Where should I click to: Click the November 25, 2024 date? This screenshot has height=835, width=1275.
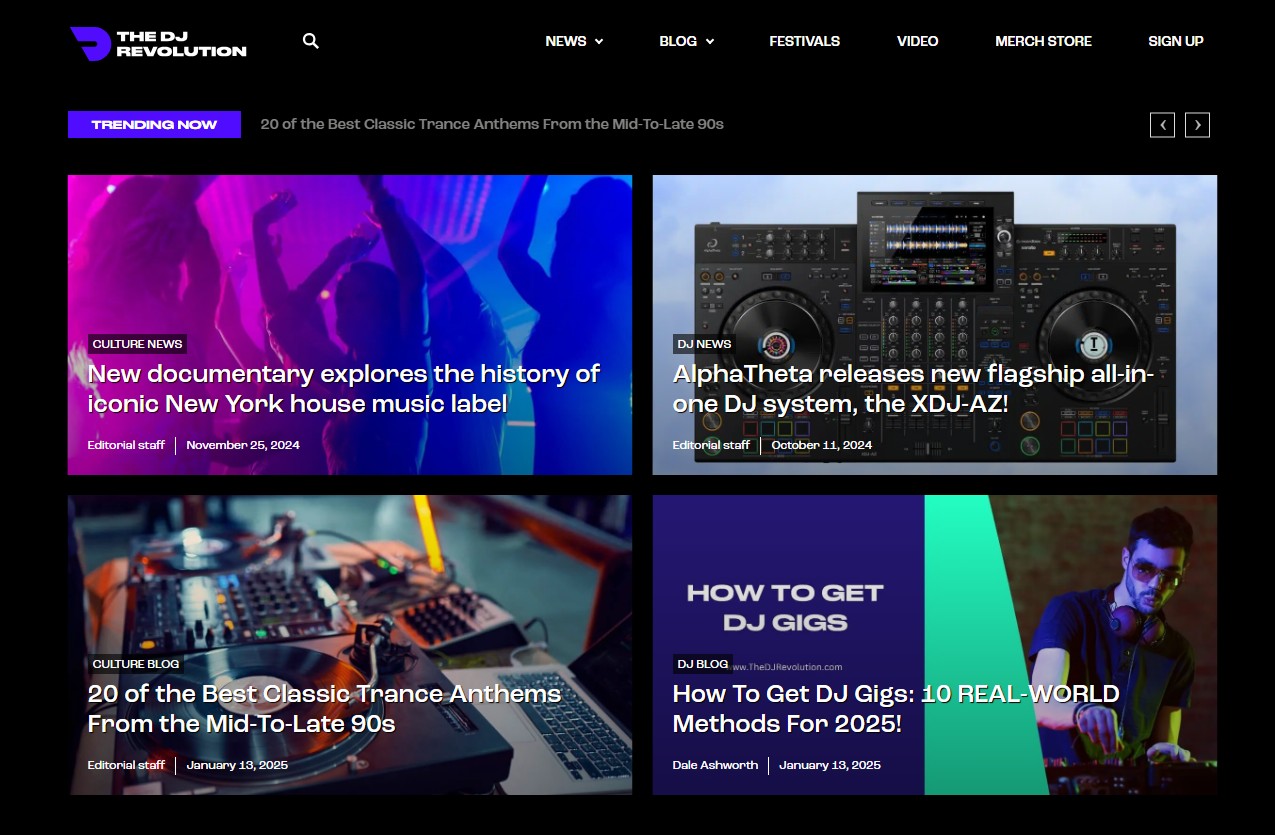coord(243,445)
